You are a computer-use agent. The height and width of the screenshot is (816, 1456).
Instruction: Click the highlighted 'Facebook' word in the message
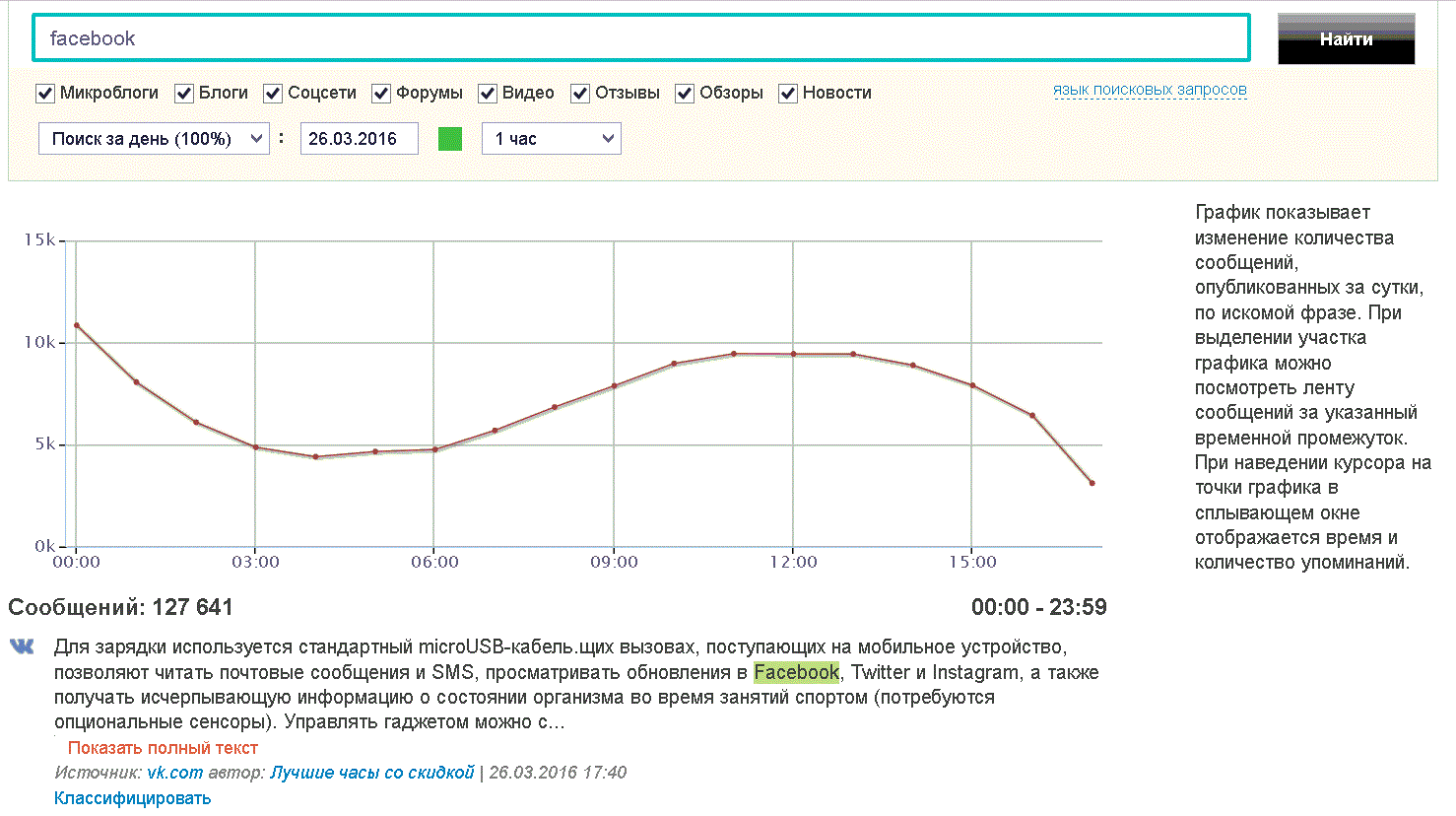tap(797, 672)
